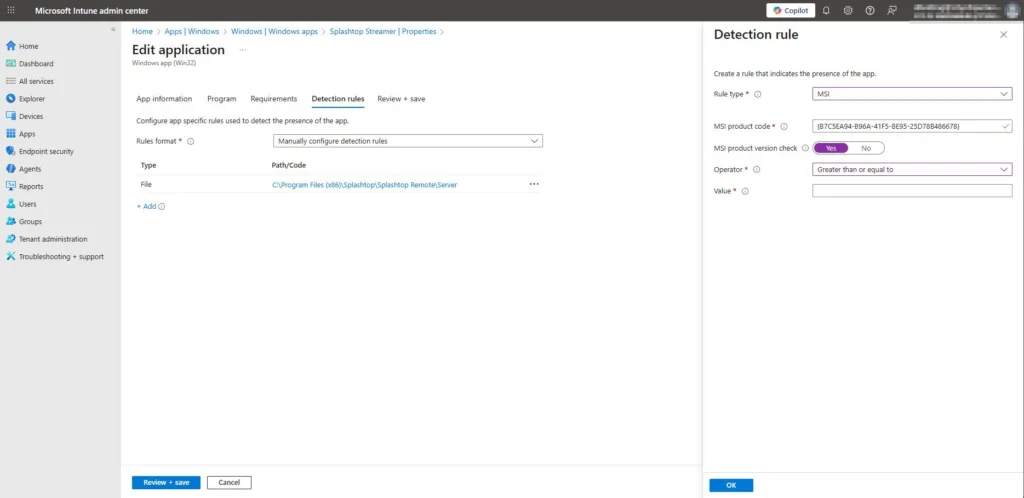This screenshot has height=498, width=1024.
Task: Click info icon next to Rule type
Action: click(x=757, y=94)
